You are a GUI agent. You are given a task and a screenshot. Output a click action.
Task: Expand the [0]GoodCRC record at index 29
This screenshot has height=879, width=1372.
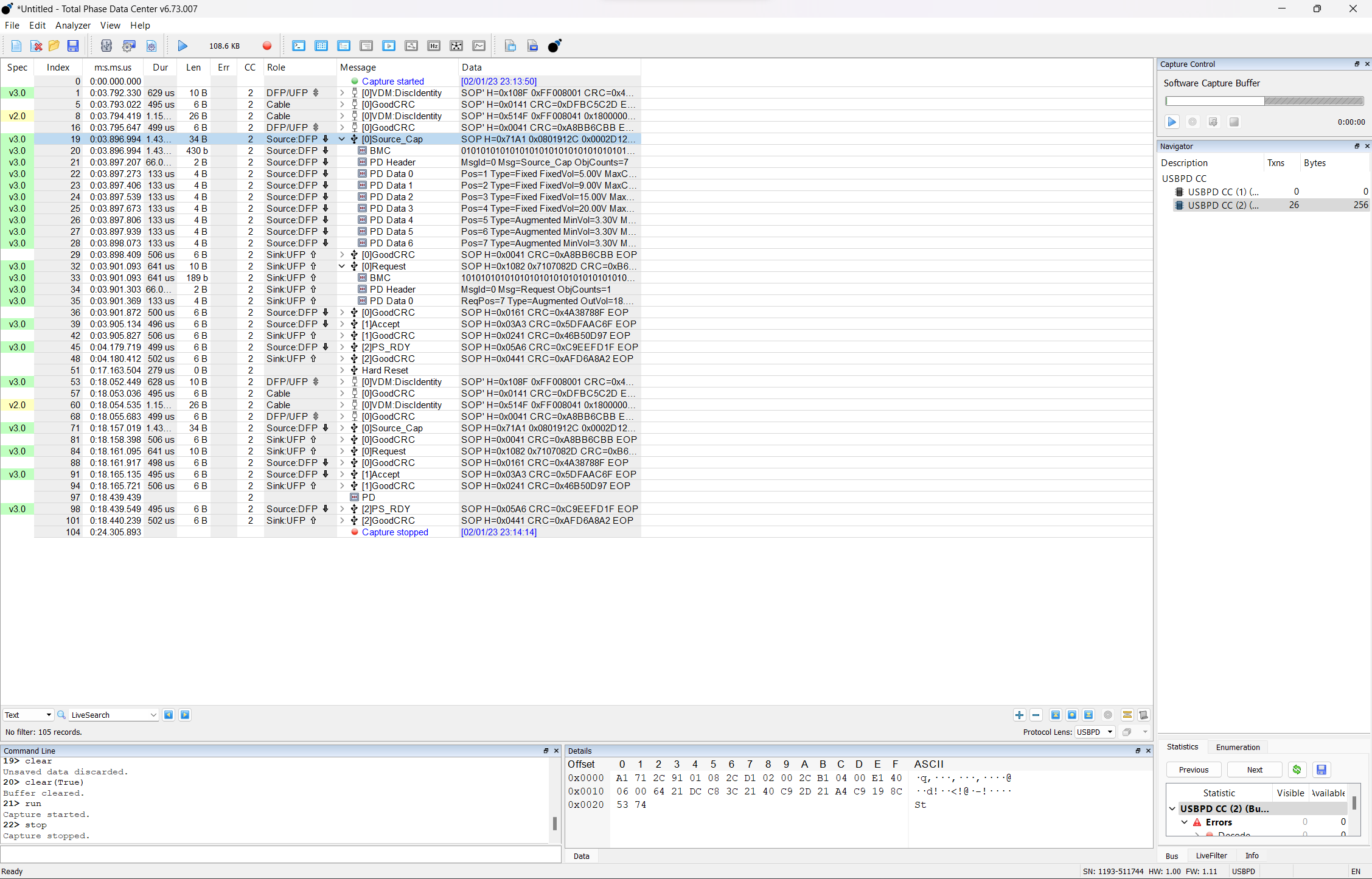click(341, 255)
